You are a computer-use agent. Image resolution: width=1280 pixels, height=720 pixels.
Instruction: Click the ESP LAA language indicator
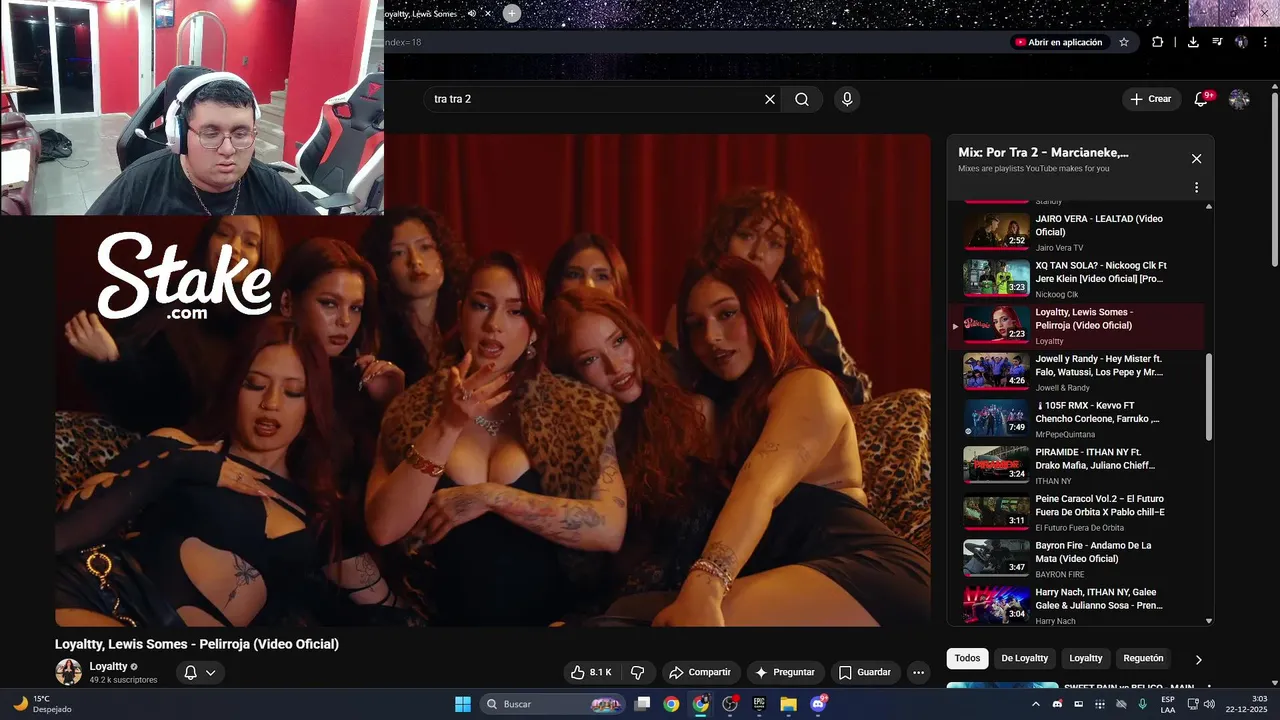(x=1168, y=704)
